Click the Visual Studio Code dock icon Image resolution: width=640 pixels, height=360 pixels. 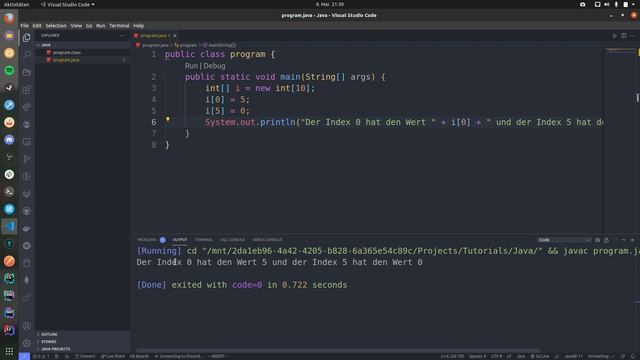(x=9, y=226)
